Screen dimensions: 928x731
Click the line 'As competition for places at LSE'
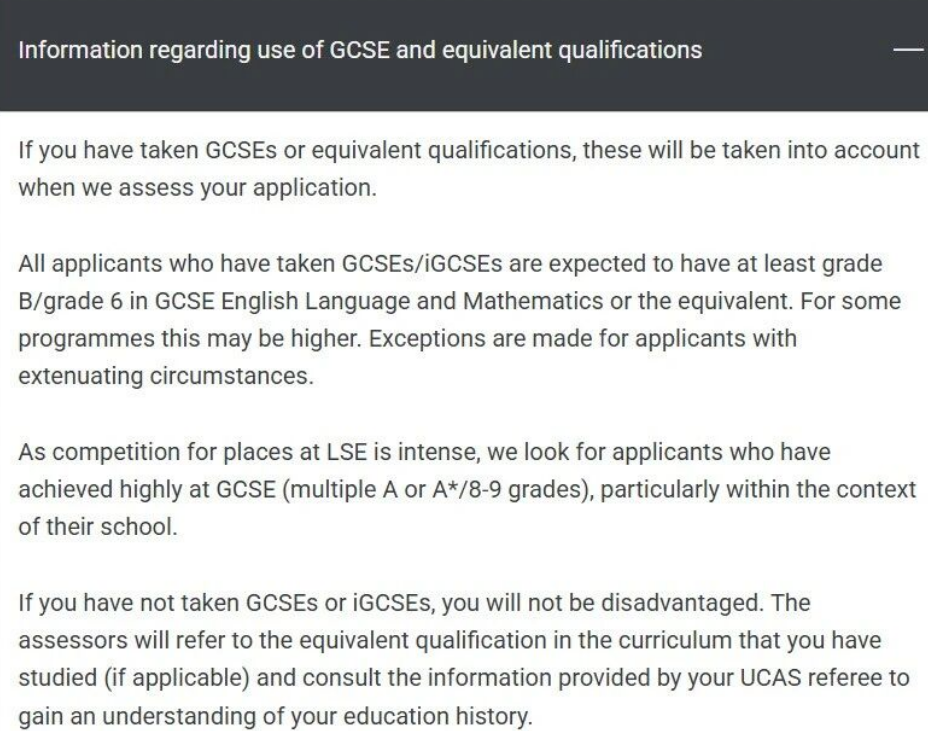click(x=424, y=452)
